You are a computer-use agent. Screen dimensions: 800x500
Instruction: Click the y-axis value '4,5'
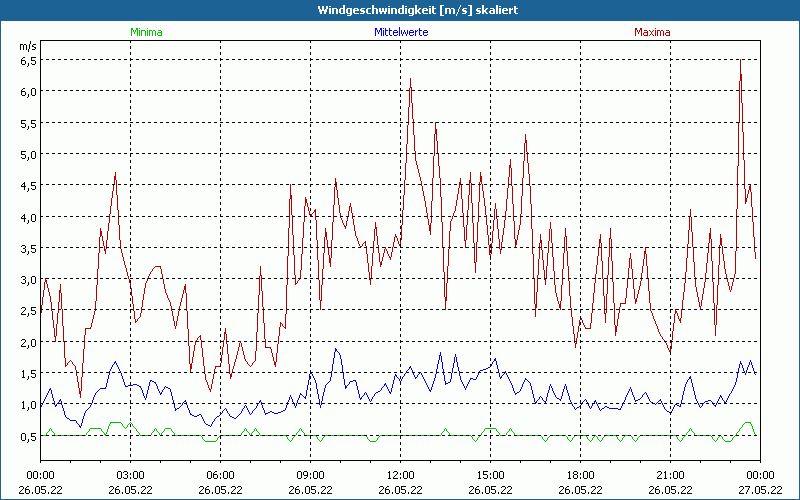click(29, 186)
